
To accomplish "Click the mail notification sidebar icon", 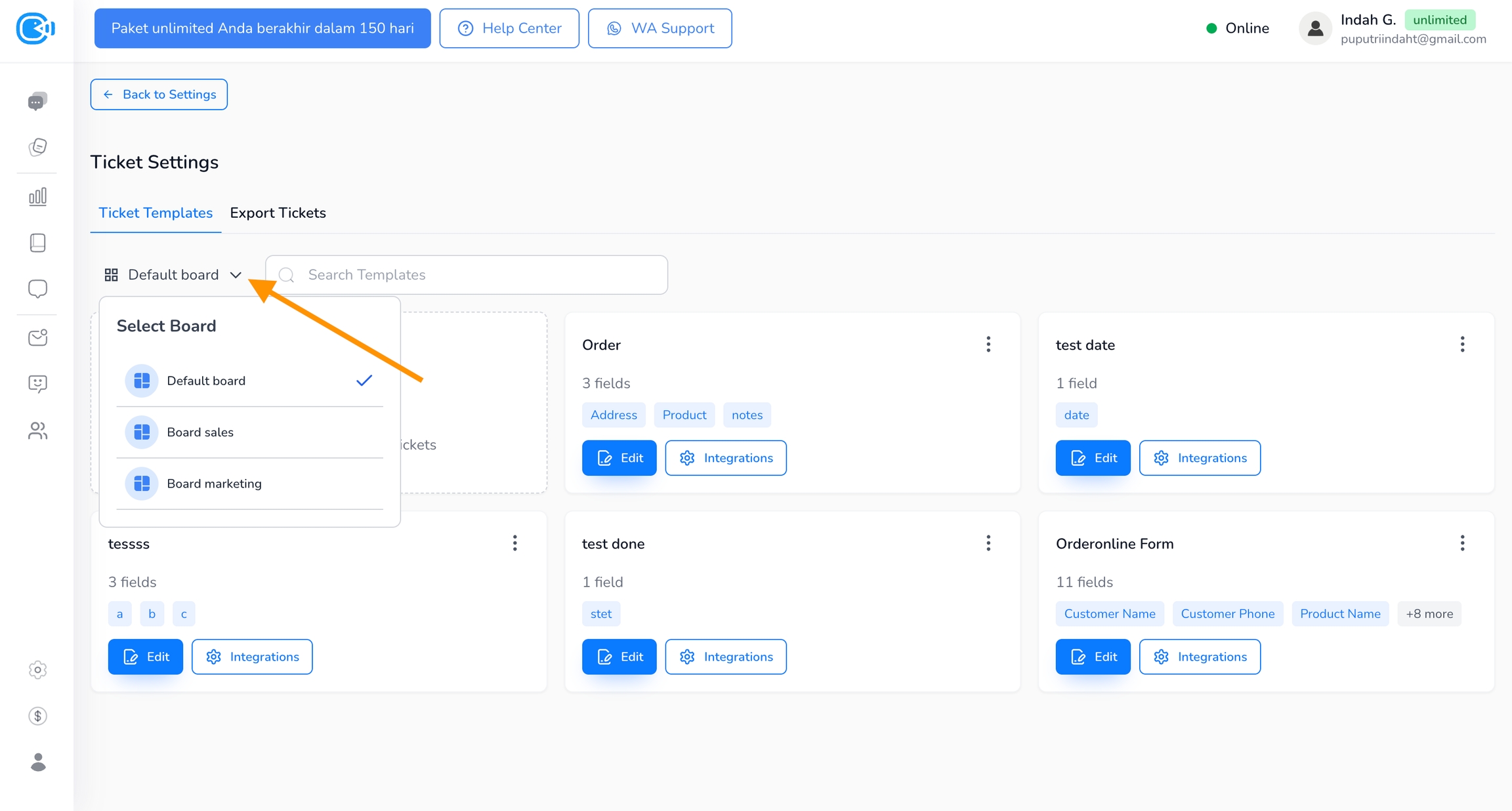I will click(x=37, y=337).
